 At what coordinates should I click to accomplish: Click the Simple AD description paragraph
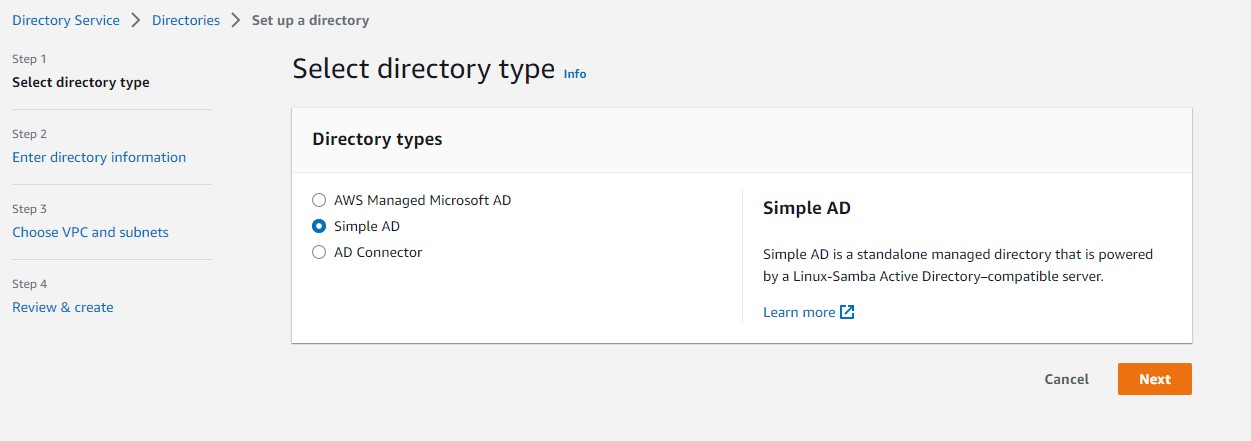958,265
